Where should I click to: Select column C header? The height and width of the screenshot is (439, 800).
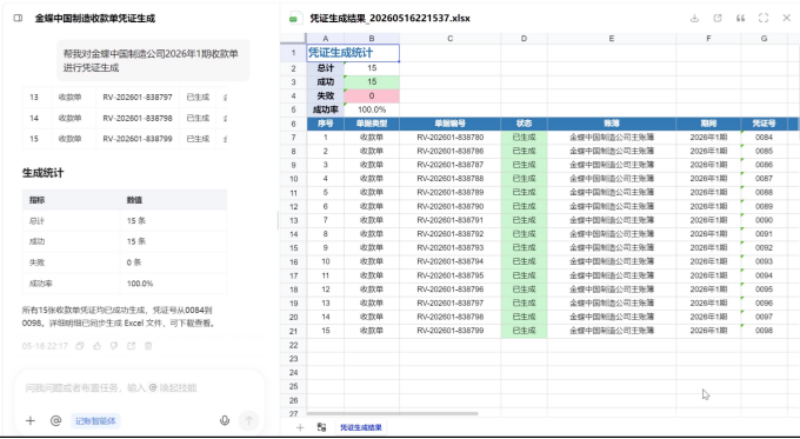[x=450, y=38]
